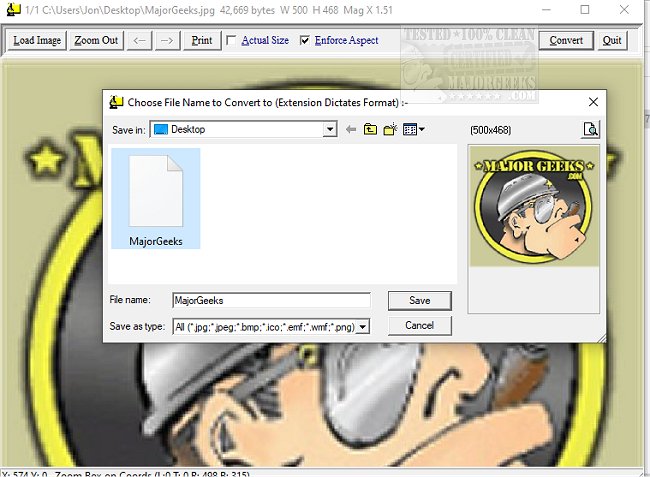Click the Zoom Out button
Screen dimensions: 650x477
(96, 41)
